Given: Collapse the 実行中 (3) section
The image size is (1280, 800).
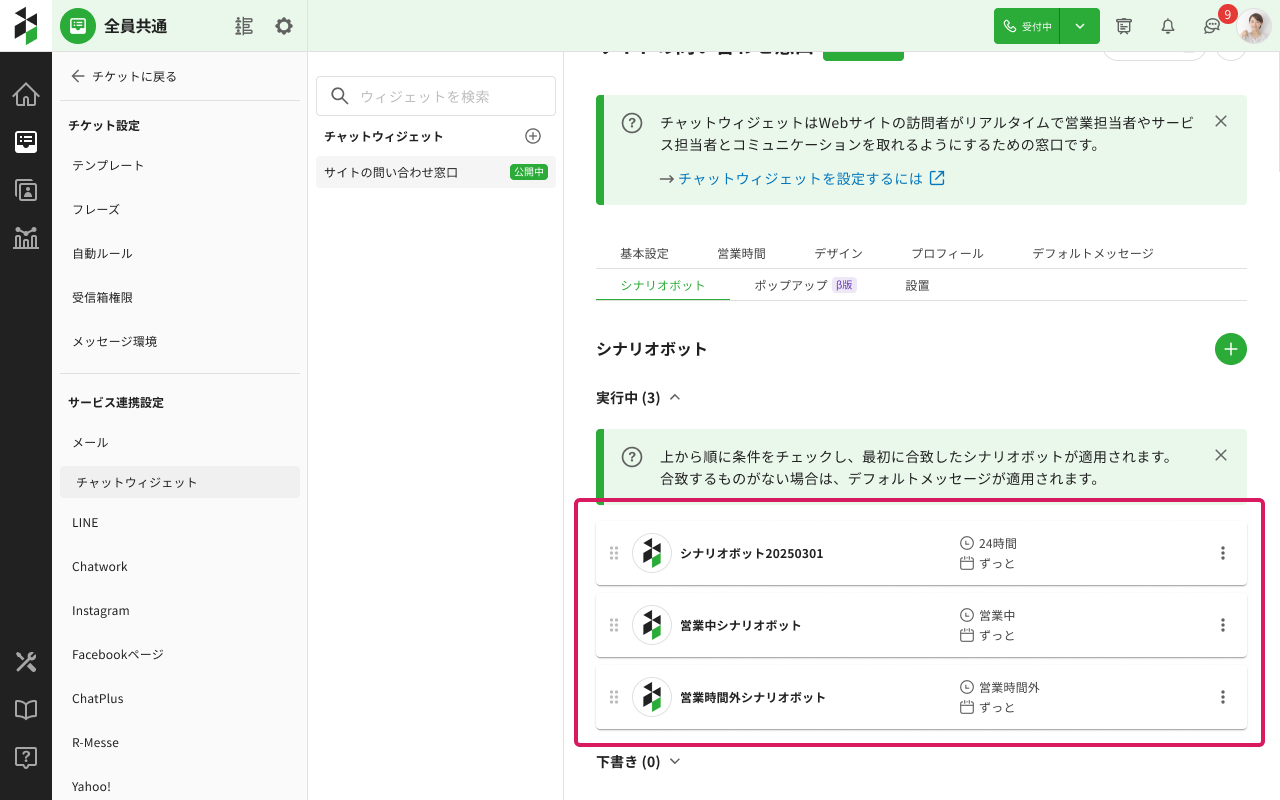Looking at the screenshot, I should [x=674, y=398].
